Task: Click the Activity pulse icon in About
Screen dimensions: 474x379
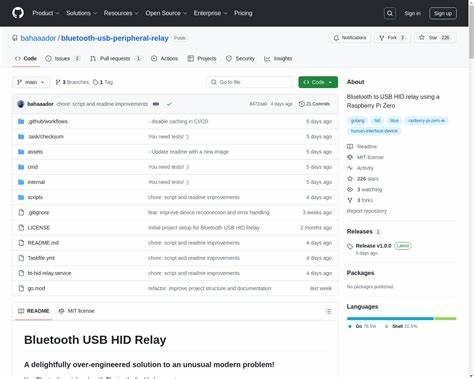Action: pyautogui.click(x=350, y=168)
